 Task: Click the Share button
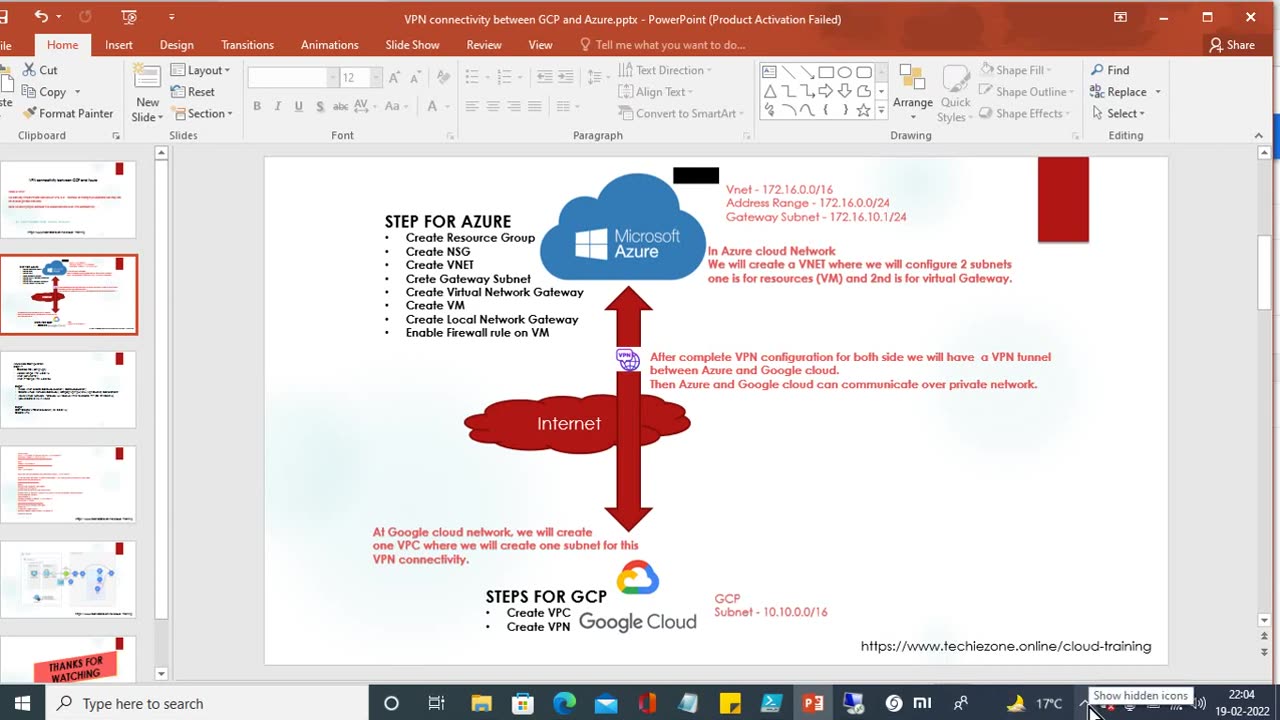coord(1232,45)
